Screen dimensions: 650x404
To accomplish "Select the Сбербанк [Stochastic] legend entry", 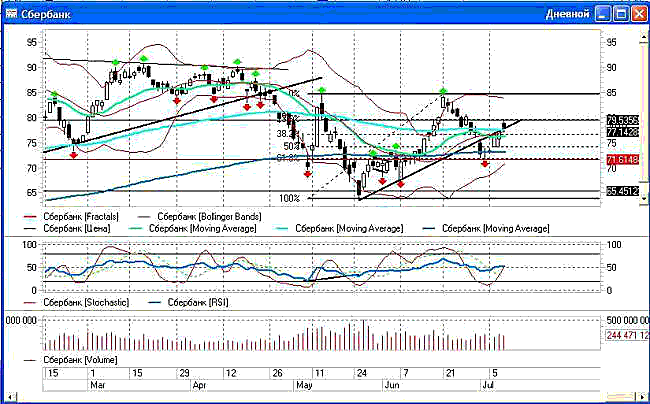I will tap(77, 302).
